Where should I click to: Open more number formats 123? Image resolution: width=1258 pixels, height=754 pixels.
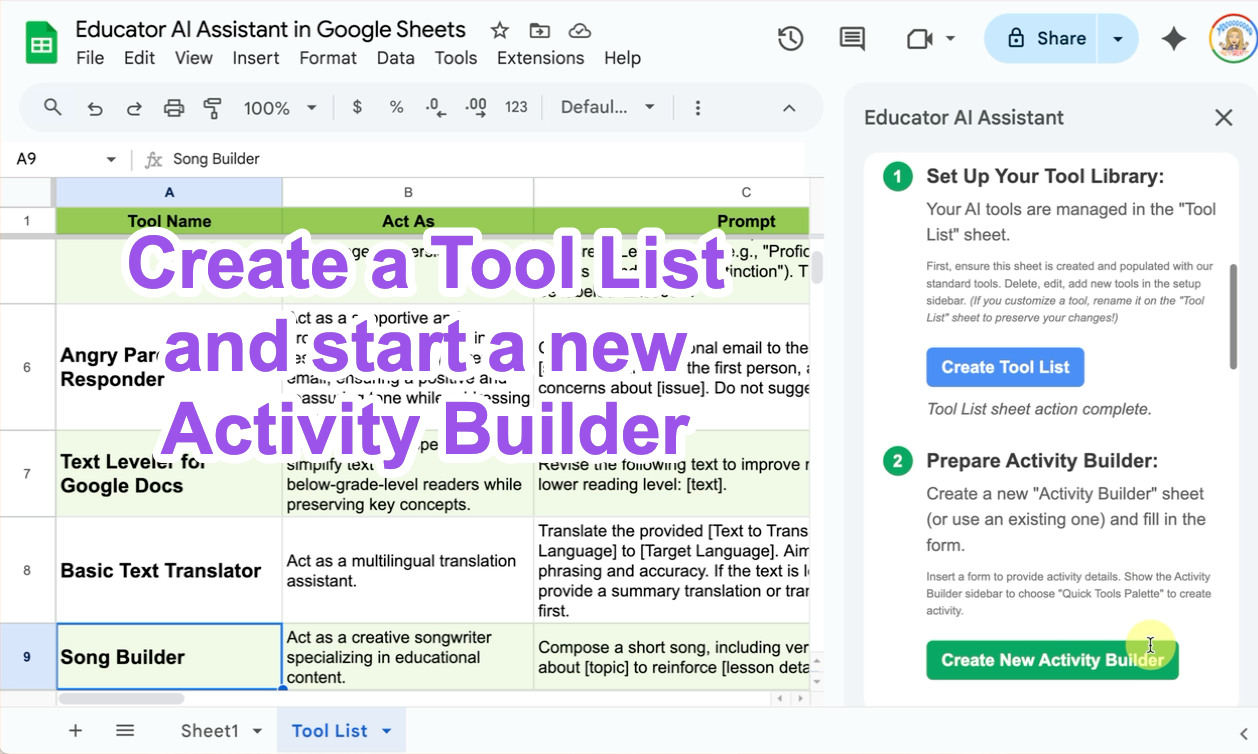[x=516, y=107]
